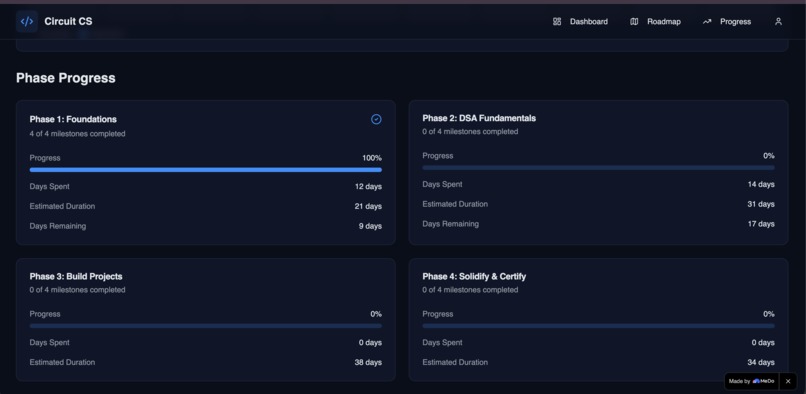Click the '21 days' estimated duration
This screenshot has width=806, height=394.
[x=368, y=206]
